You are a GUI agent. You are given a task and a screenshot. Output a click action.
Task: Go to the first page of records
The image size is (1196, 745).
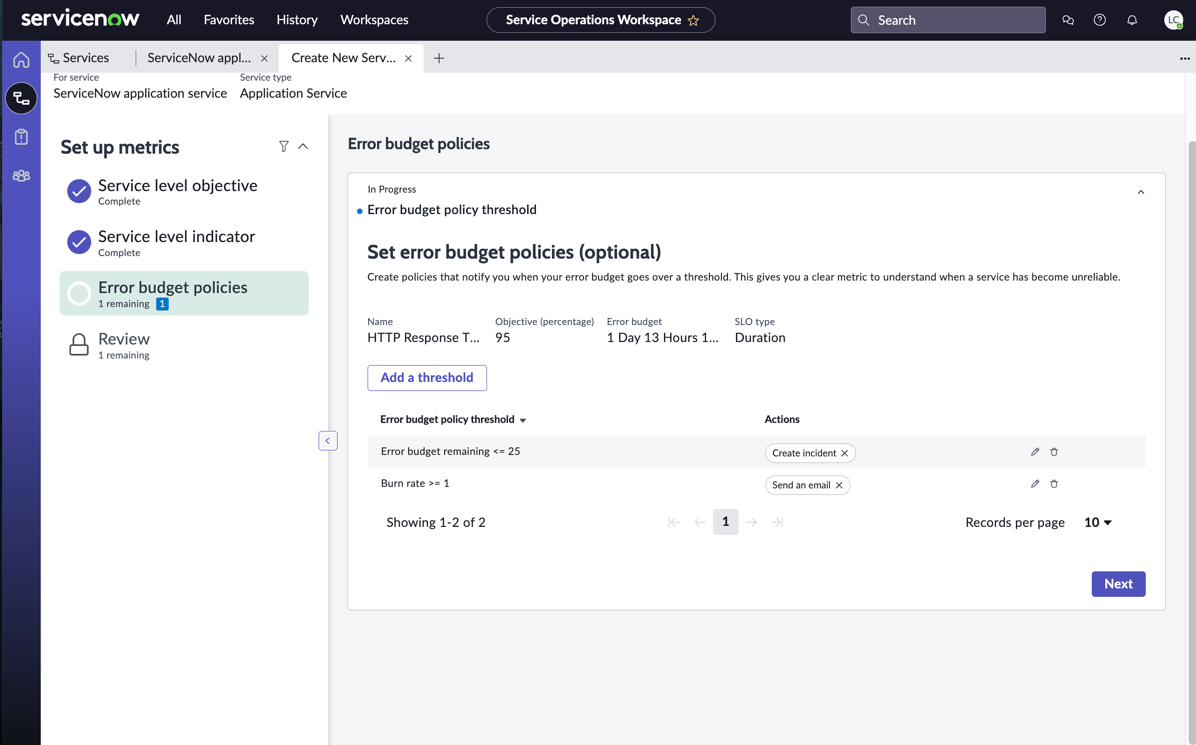click(x=674, y=522)
